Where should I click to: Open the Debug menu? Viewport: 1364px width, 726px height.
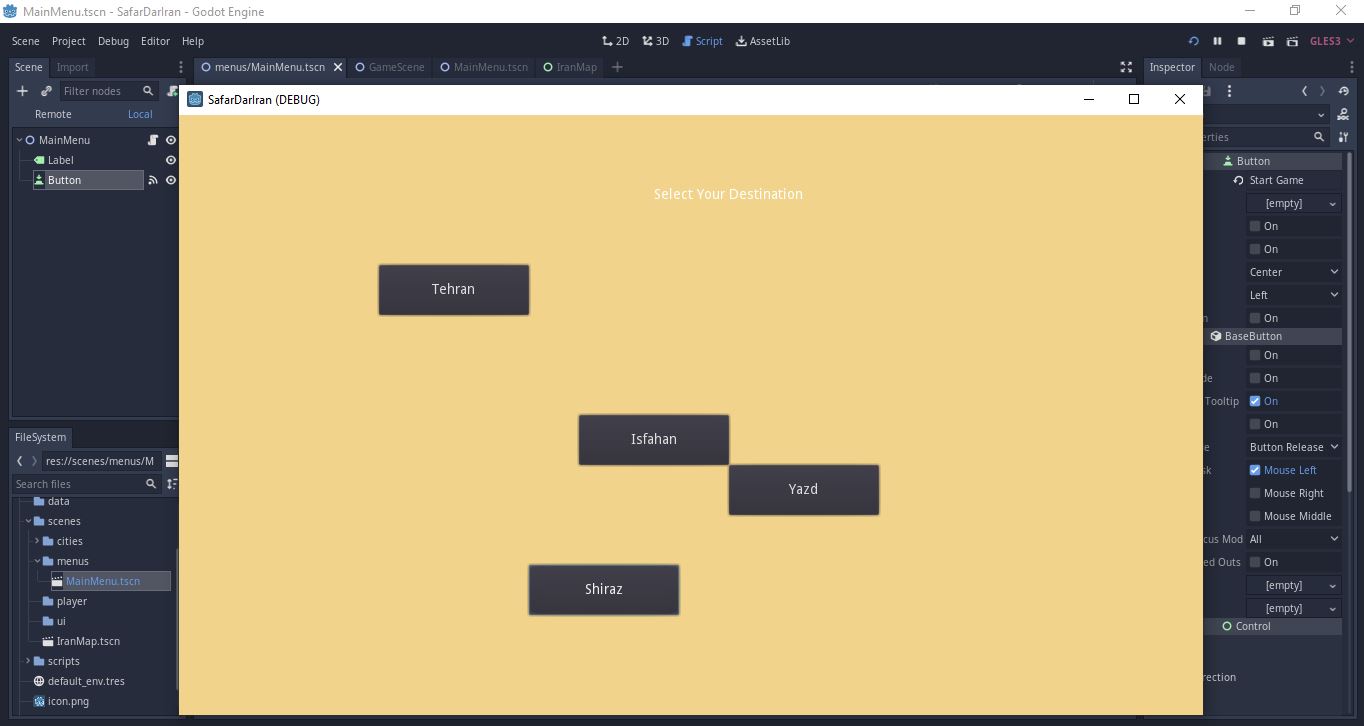tap(113, 41)
